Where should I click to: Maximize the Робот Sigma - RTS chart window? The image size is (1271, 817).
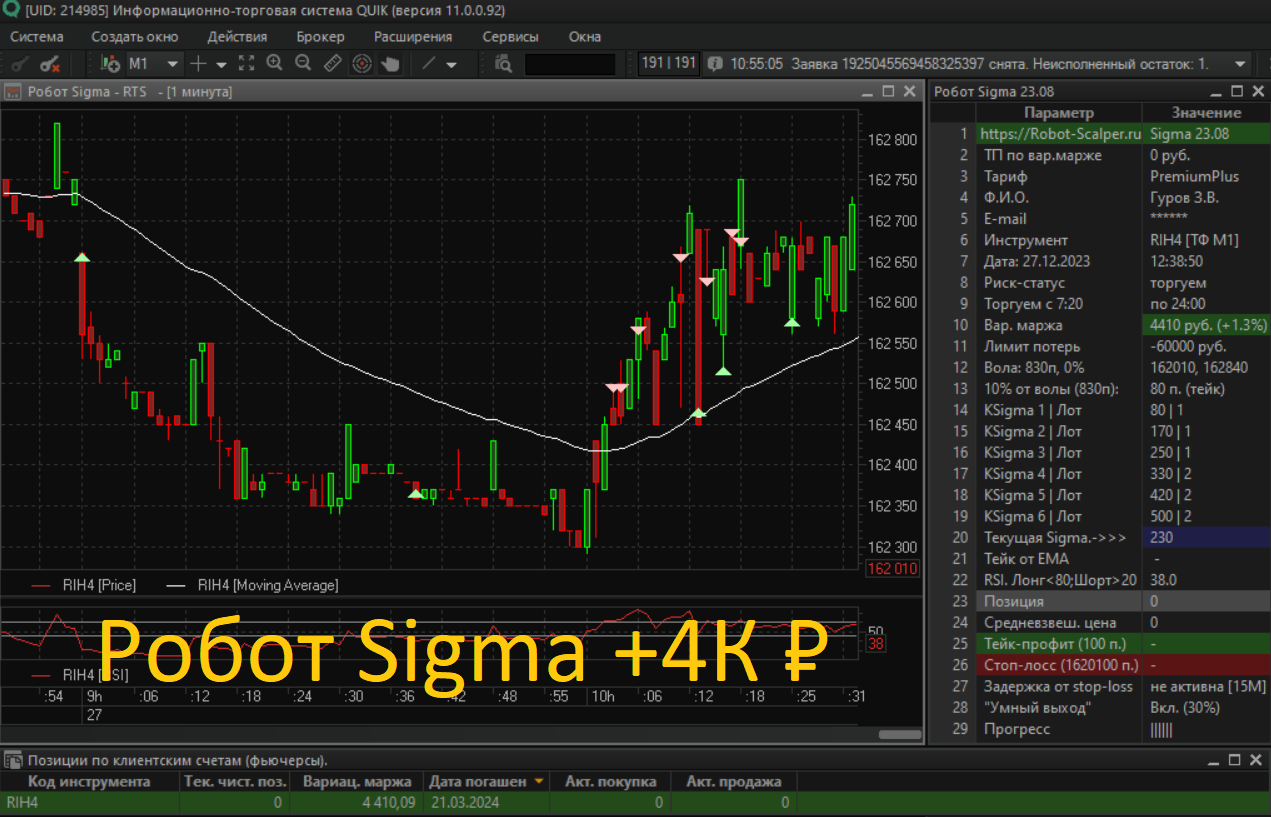click(x=888, y=91)
